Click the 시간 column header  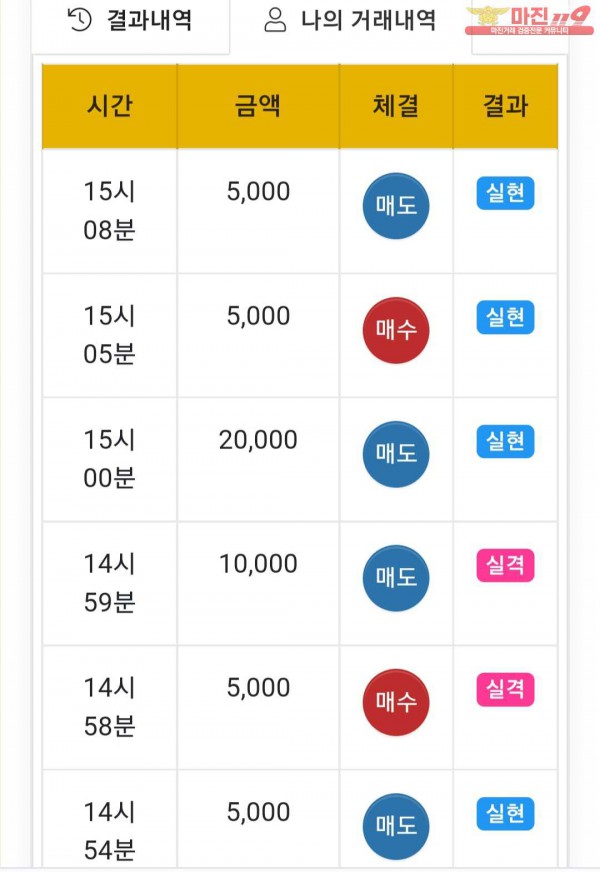click(x=110, y=107)
